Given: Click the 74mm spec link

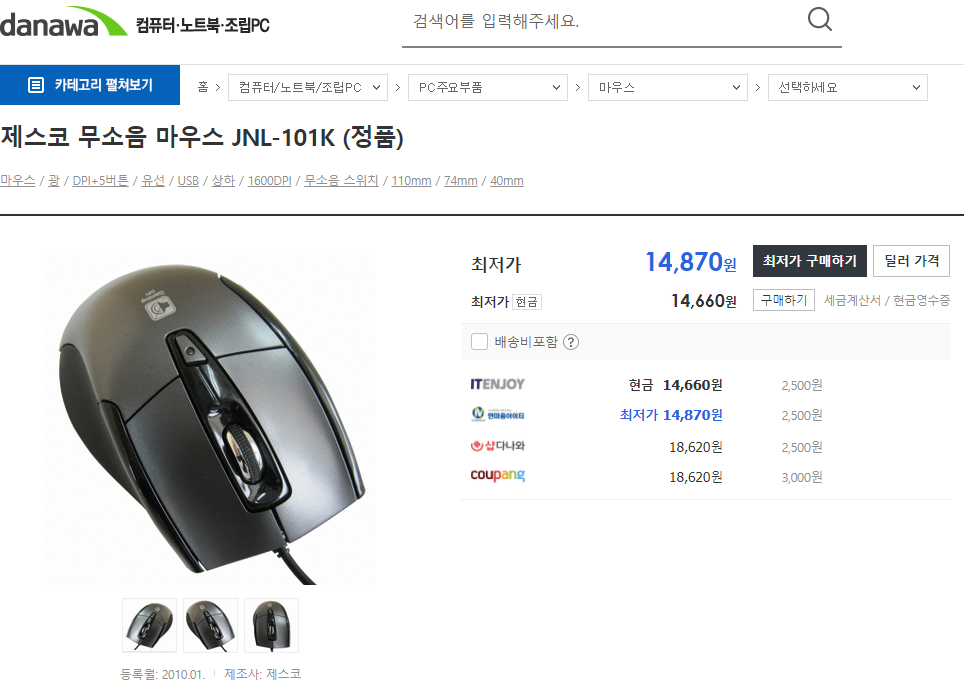Looking at the screenshot, I should point(460,181).
